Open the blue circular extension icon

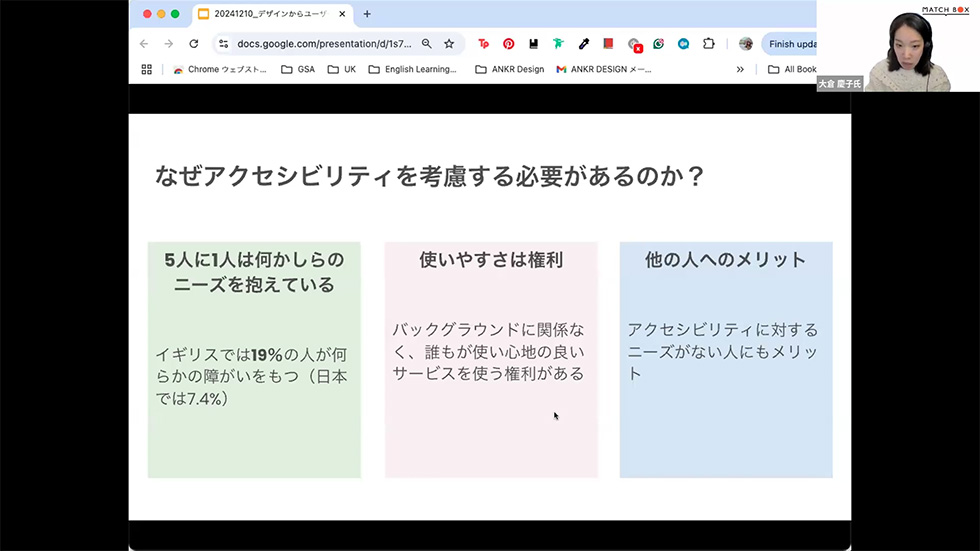coord(683,44)
